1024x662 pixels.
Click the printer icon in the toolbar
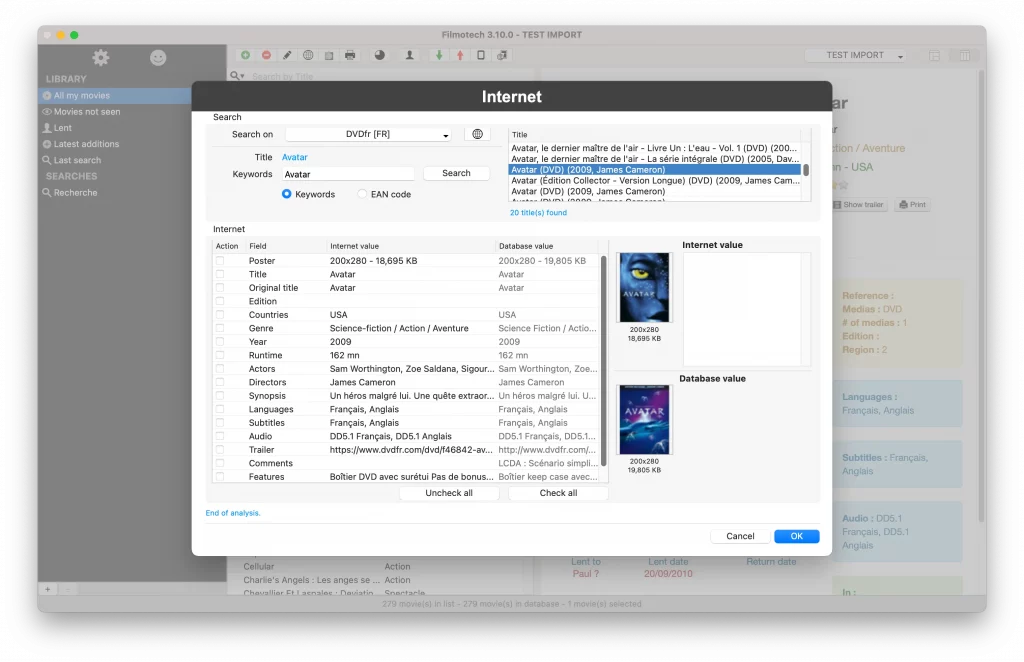click(350, 55)
